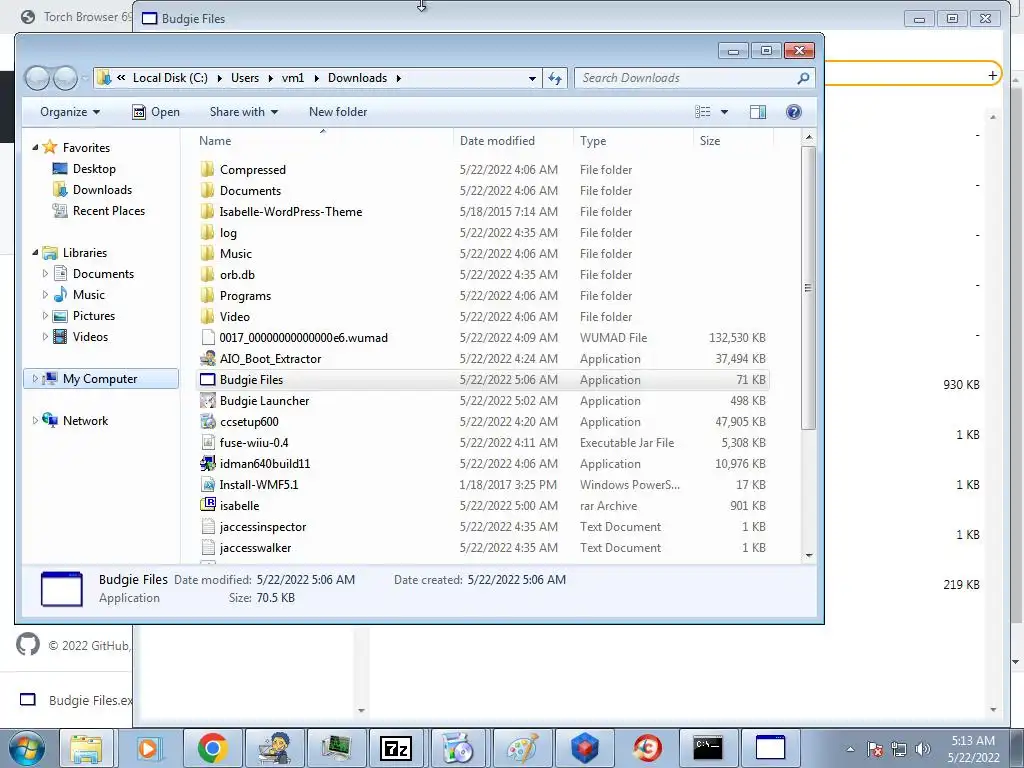Viewport: 1024px width, 768px height.
Task: Click Local Disk (C:) in the address path
Action: point(170,78)
